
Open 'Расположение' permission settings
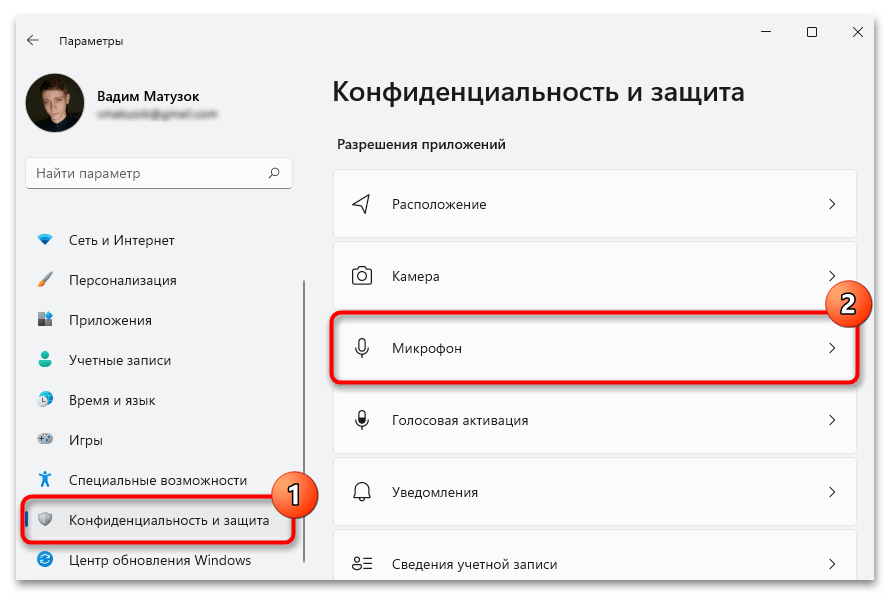(x=594, y=204)
